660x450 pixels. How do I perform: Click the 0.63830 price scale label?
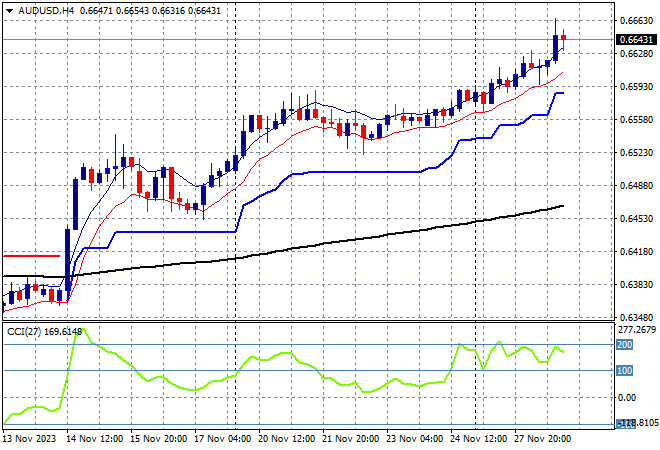pyautogui.click(x=637, y=285)
